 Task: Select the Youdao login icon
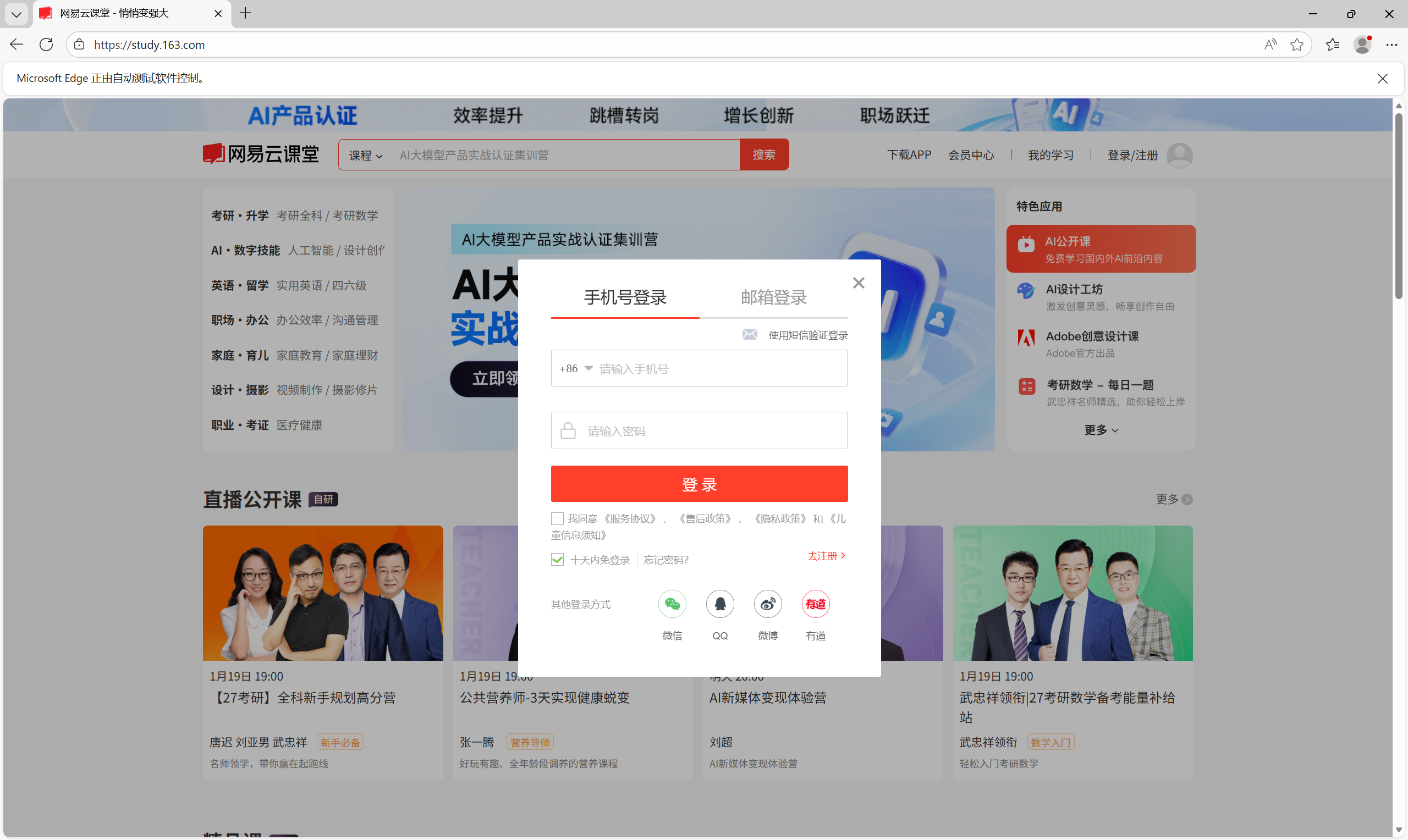(x=815, y=604)
